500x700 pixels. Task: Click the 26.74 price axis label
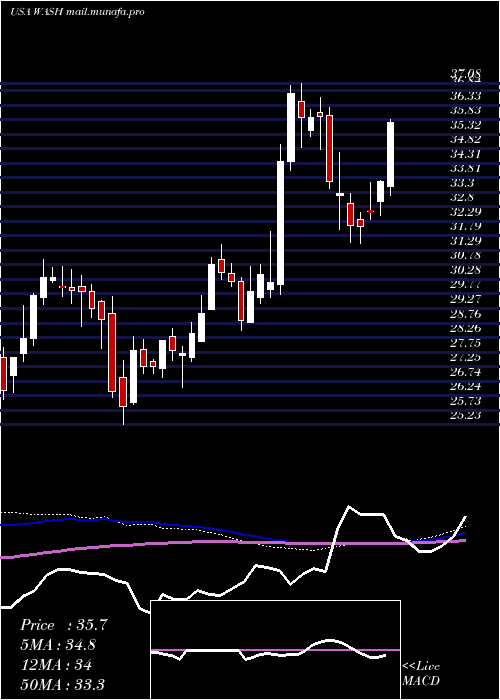point(466,372)
